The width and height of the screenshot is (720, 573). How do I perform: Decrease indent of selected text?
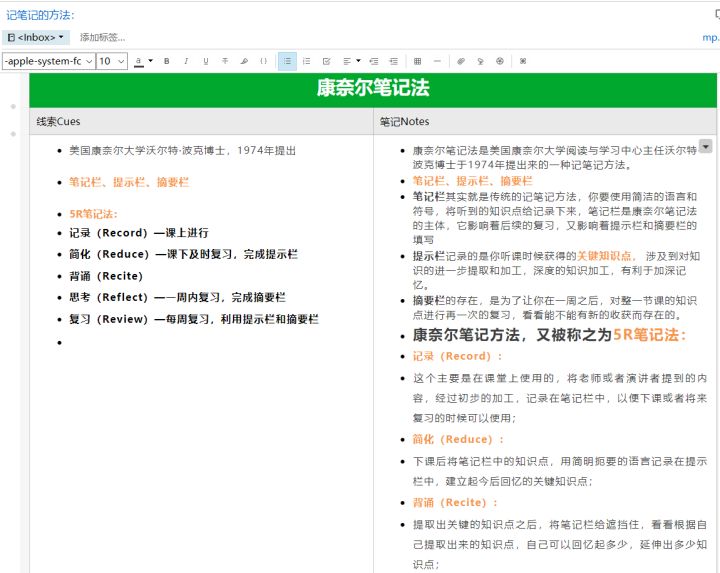[x=374, y=61]
